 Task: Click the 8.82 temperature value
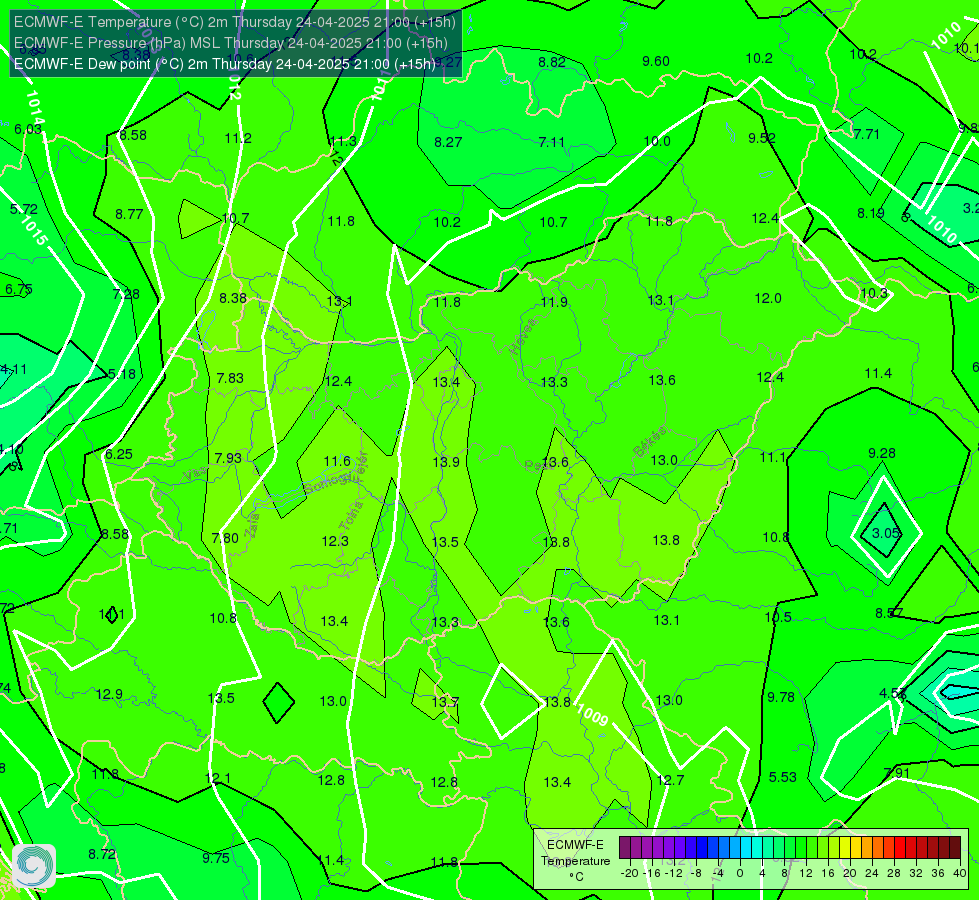[552, 62]
